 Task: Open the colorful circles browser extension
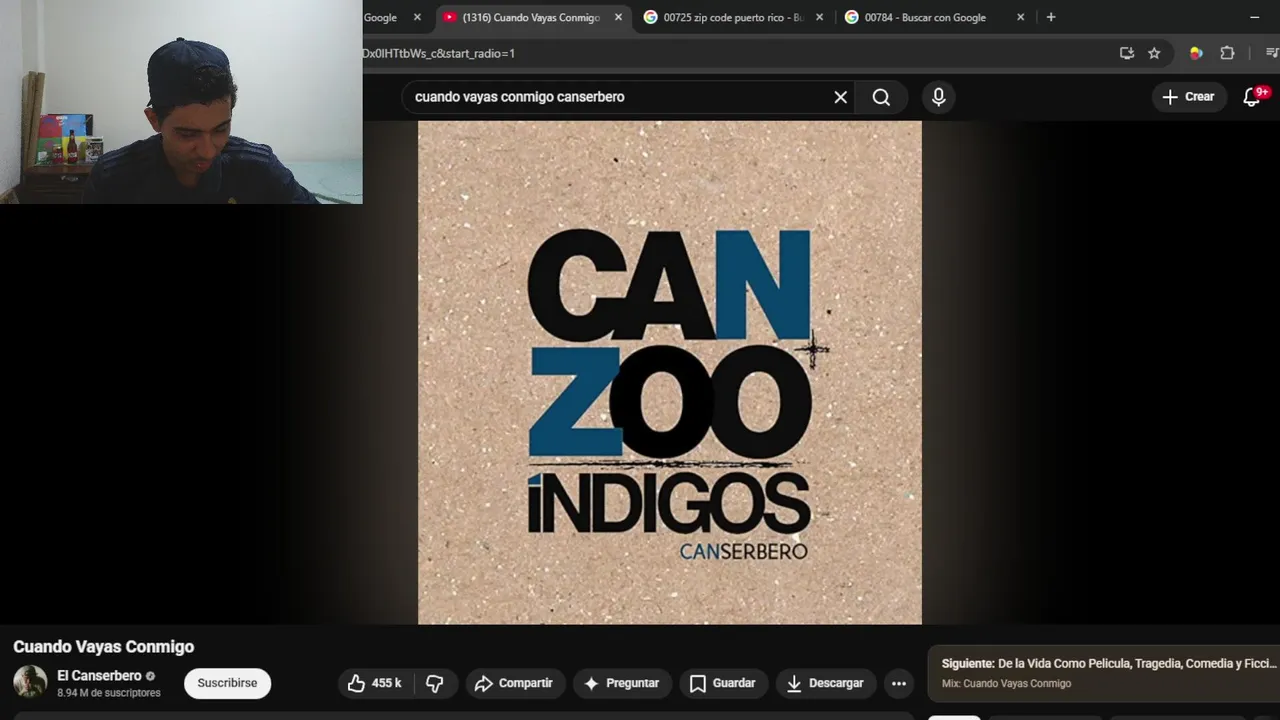point(1196,53)
